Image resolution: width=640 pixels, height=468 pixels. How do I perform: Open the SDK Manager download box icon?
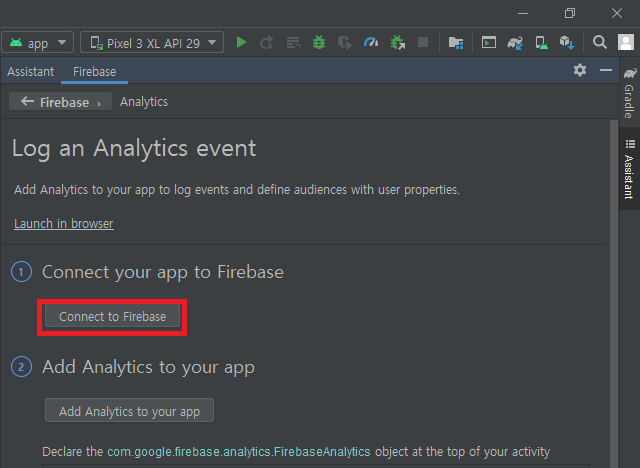[x=567, y=42]
